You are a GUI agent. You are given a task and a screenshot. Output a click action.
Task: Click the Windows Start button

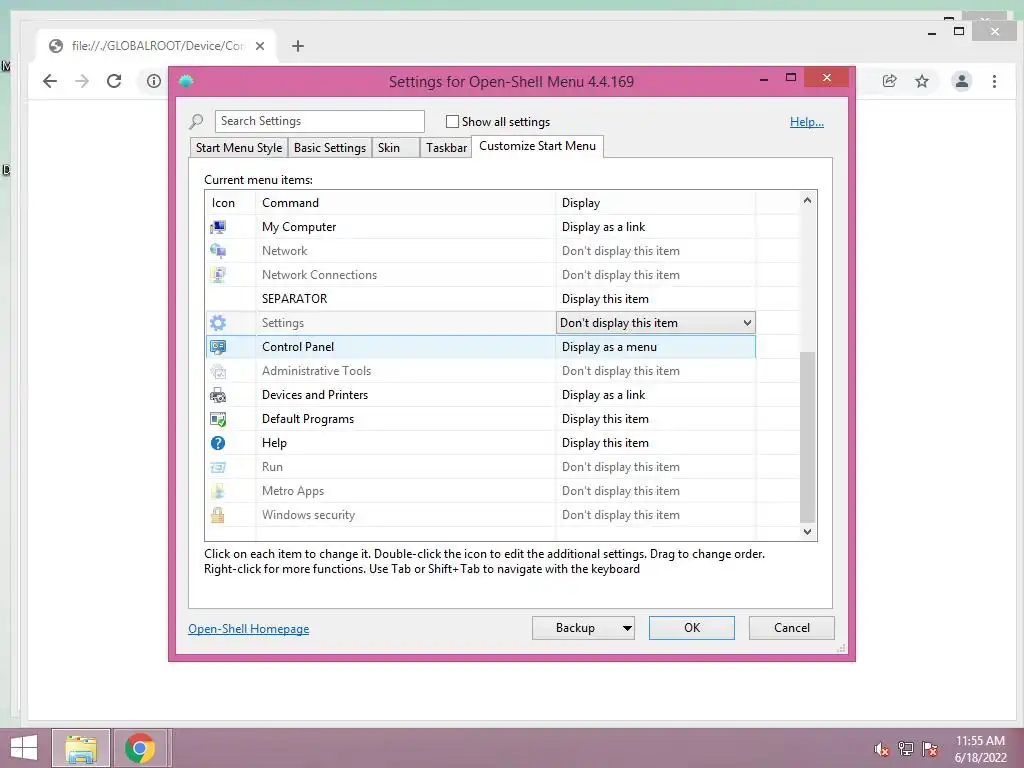coord(24,748)
